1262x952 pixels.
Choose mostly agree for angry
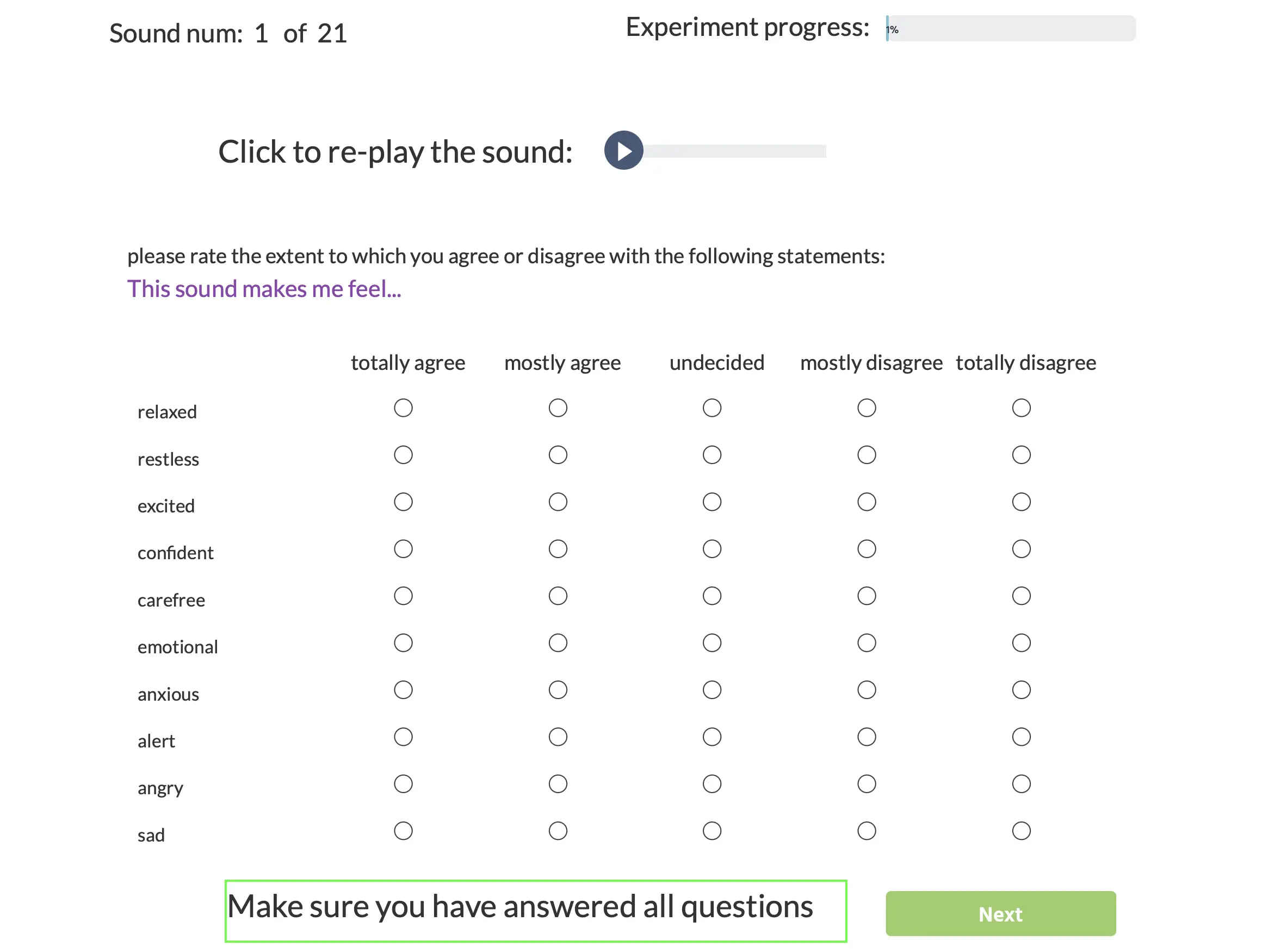(x=558, y=784)
